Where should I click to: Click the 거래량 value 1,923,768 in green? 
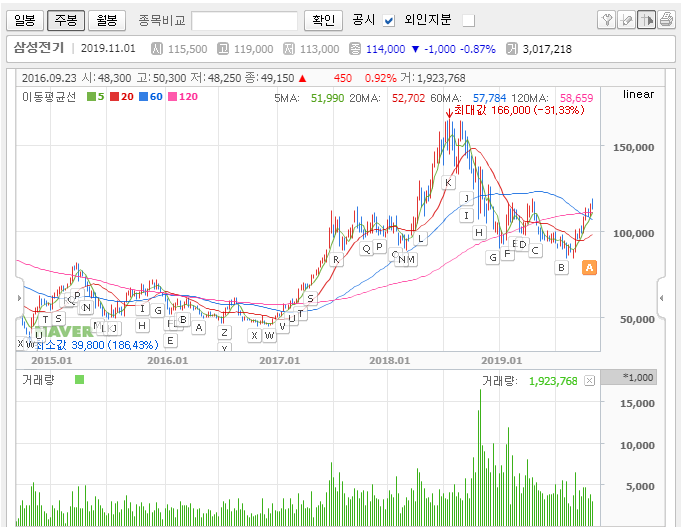[553, 381]
